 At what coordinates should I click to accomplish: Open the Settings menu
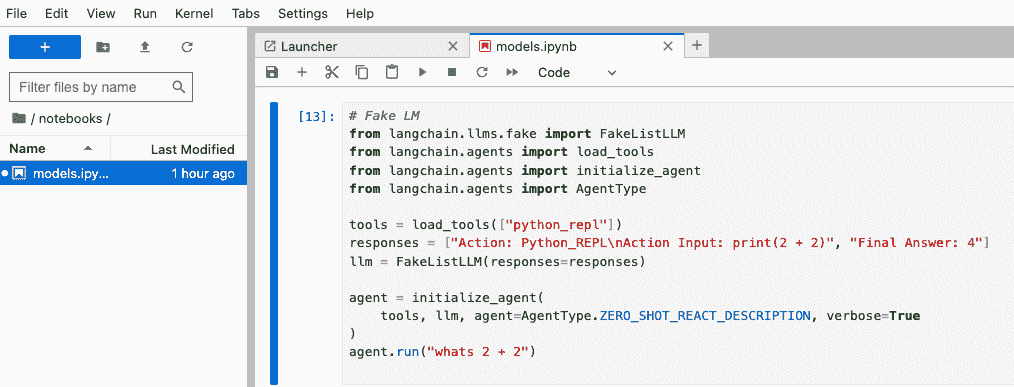pos(303,13)
